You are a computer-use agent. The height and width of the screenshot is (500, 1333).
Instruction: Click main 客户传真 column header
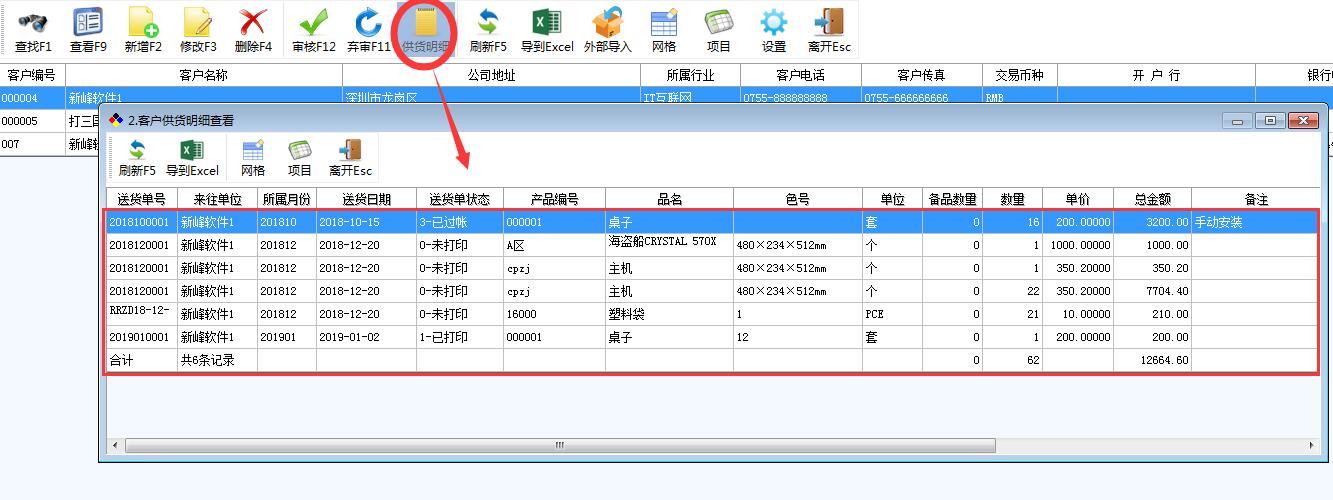click(921, 75)
